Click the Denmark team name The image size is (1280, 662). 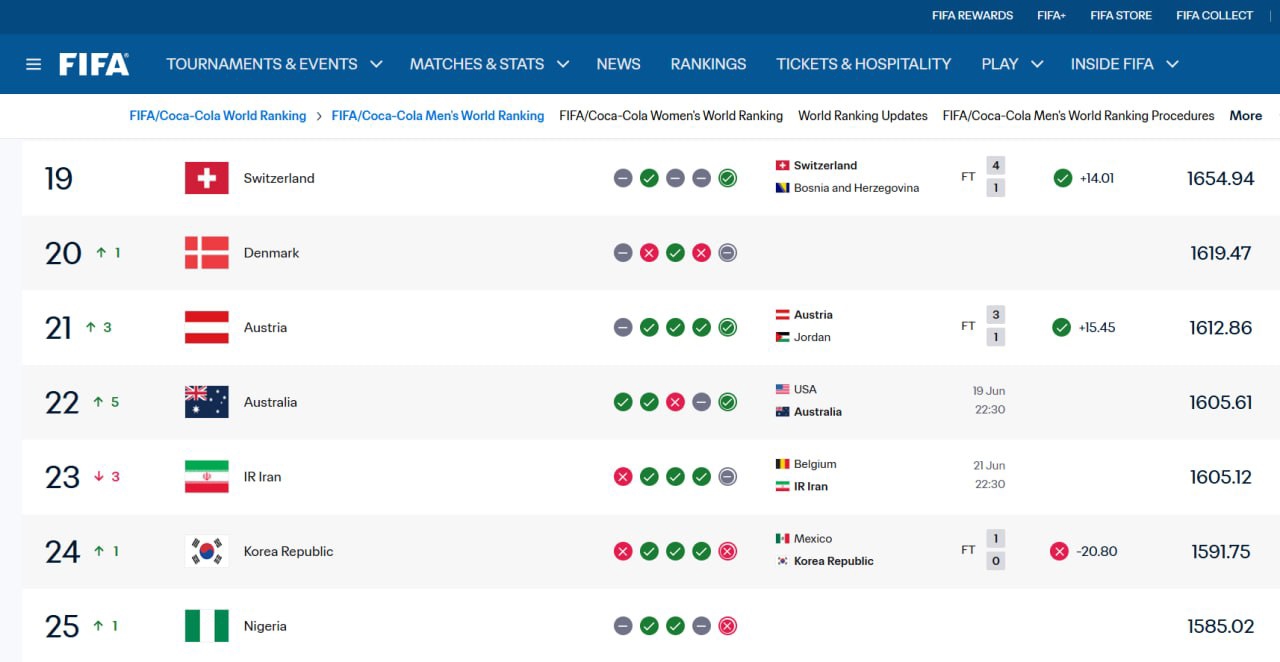pyautogui.click(x=272, y=253)
